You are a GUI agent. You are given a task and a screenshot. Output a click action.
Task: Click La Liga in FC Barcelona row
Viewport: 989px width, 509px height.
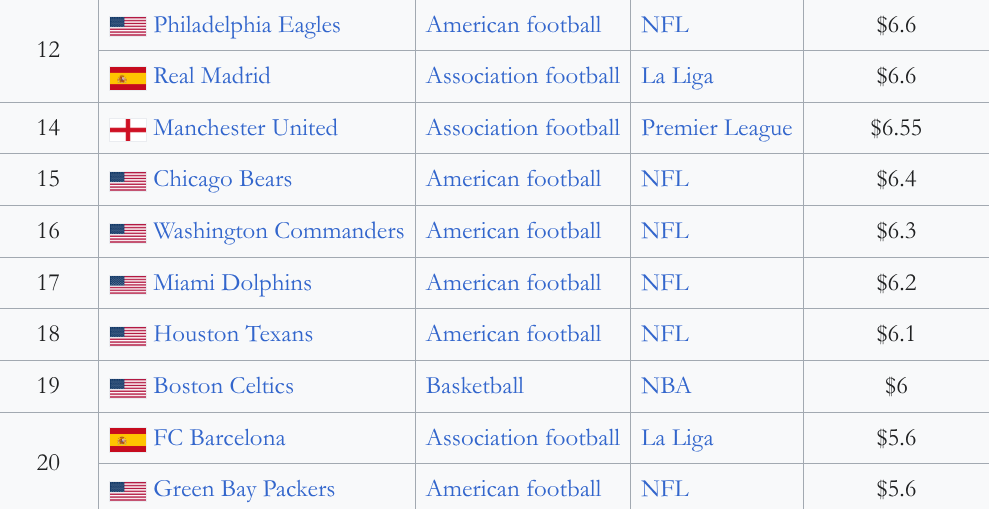click(677, 438)
